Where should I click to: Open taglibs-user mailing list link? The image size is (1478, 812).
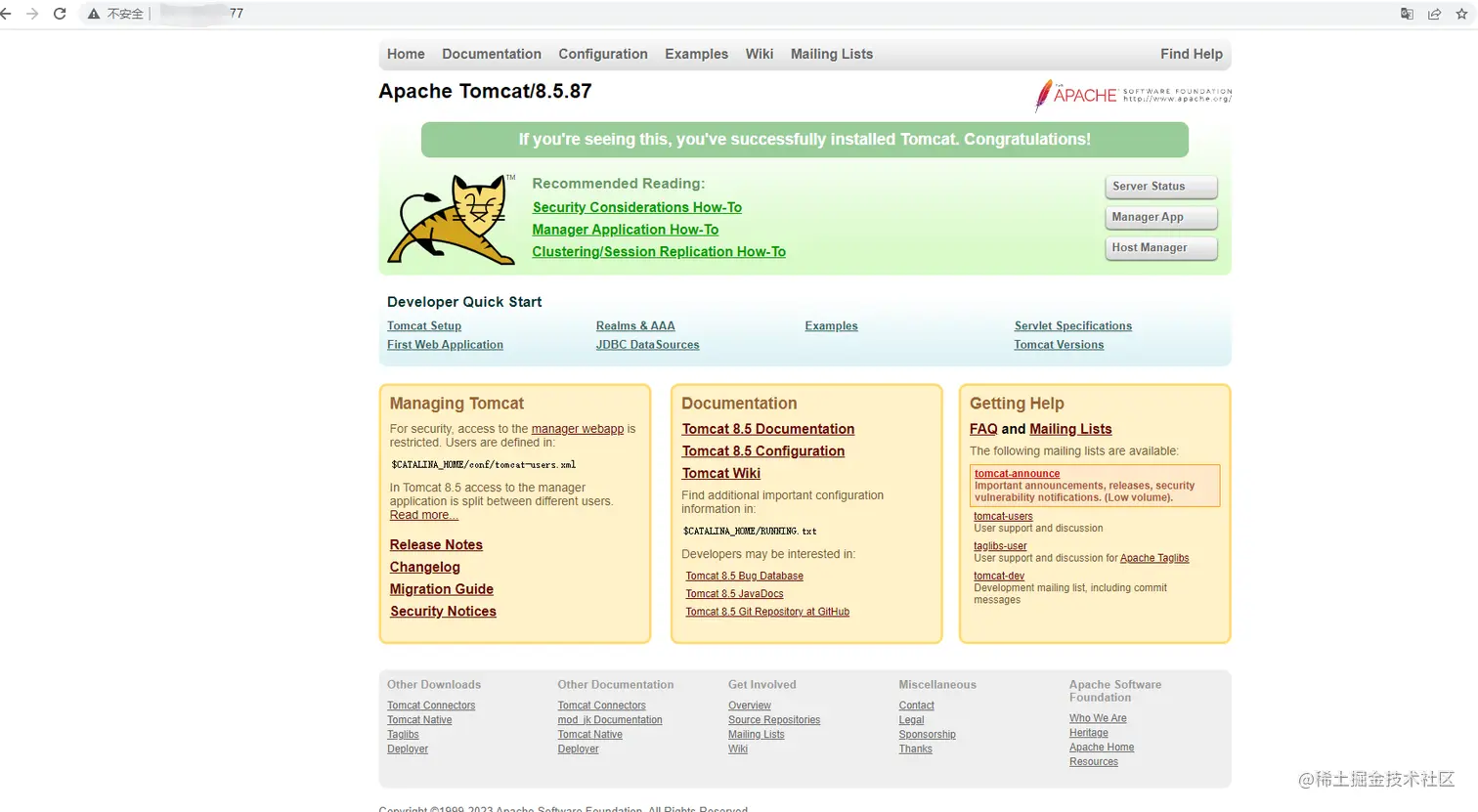(x=1000, y=546)
